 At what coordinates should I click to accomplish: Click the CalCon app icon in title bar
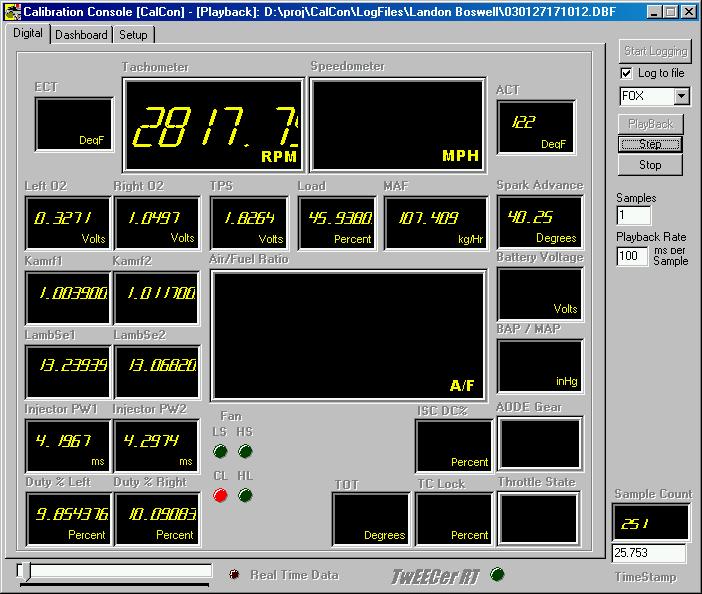point(12,11)
